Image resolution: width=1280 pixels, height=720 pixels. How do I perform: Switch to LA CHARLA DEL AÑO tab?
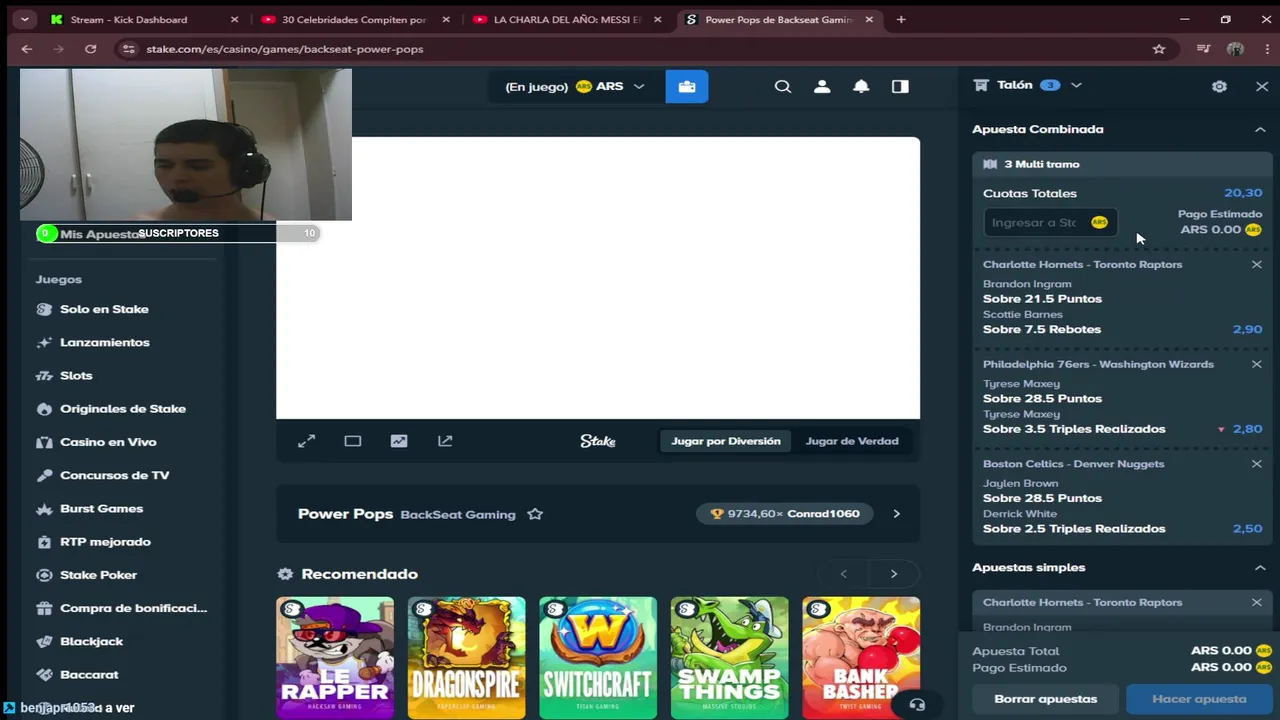pyautogui.click(x=566, y=19)
